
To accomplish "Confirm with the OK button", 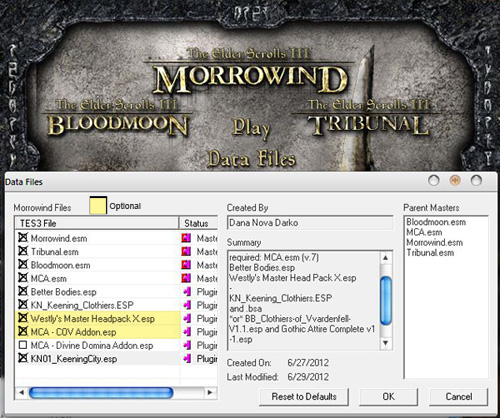I will tap(388, 397).
